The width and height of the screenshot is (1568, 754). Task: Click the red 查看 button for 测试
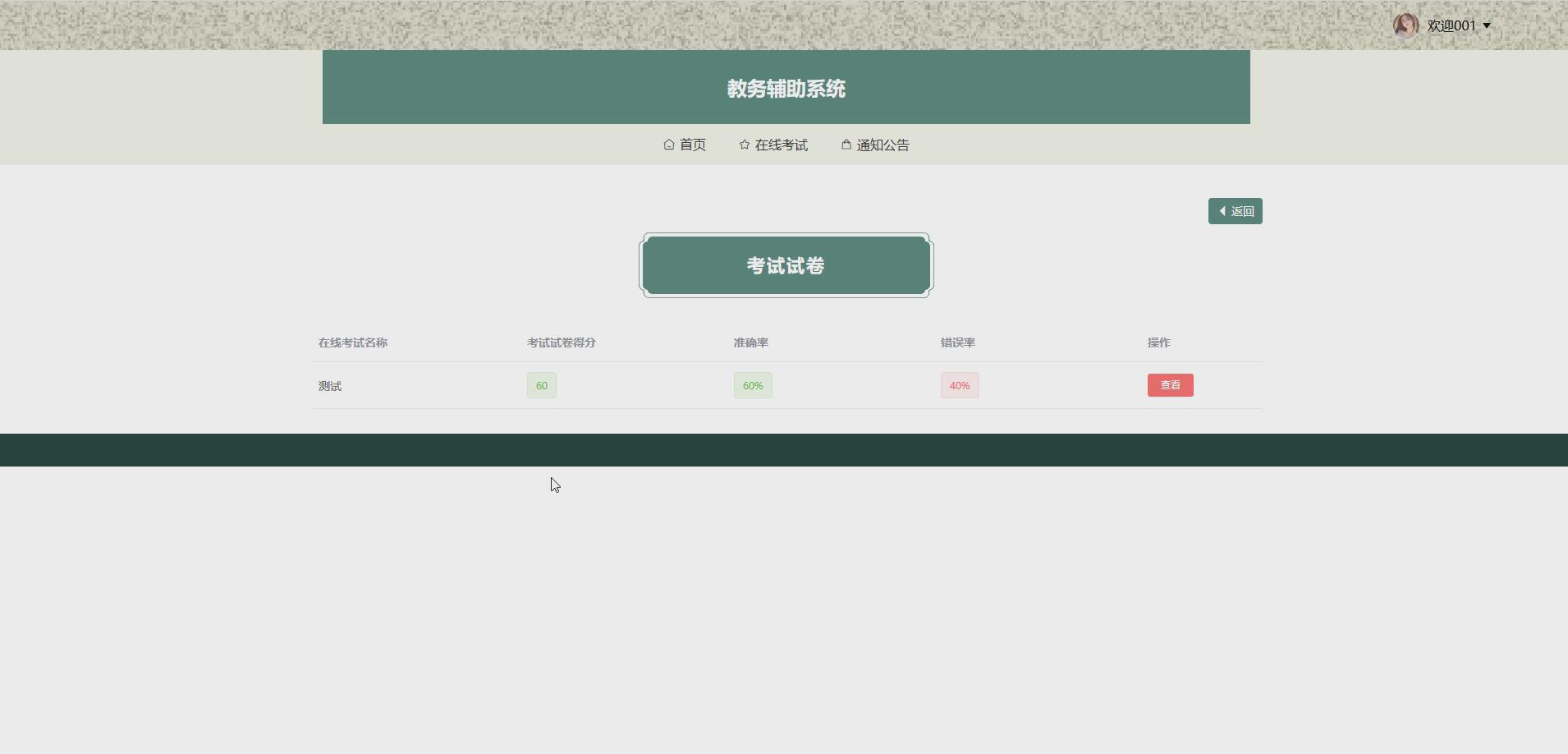coord(1170,384)
